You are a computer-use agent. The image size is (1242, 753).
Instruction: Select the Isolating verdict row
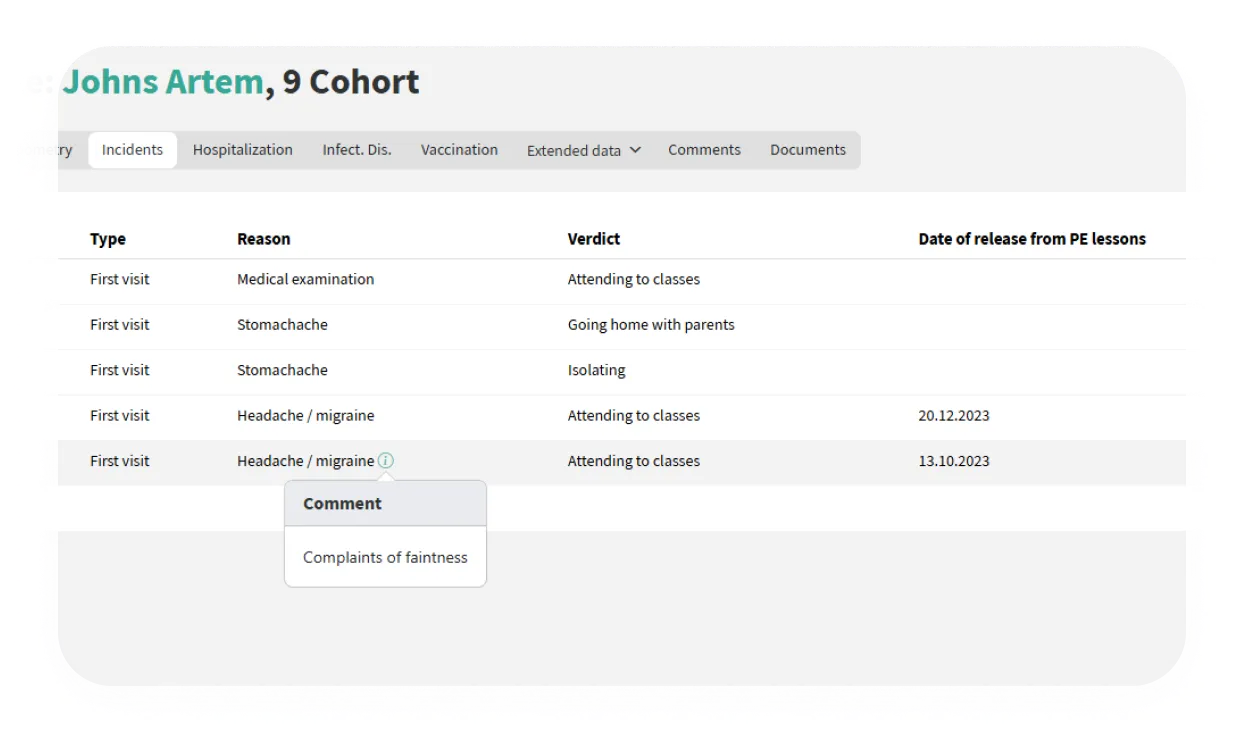(x=597, y=370)
